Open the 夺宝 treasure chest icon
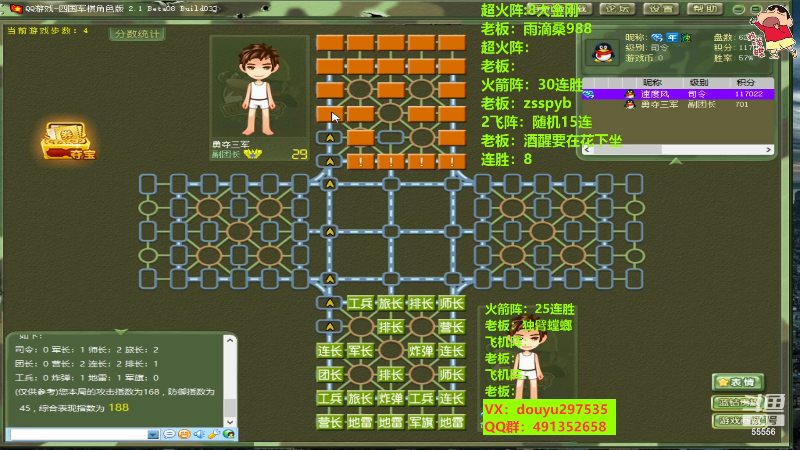800x450 pixels. [x=68, y=141]
